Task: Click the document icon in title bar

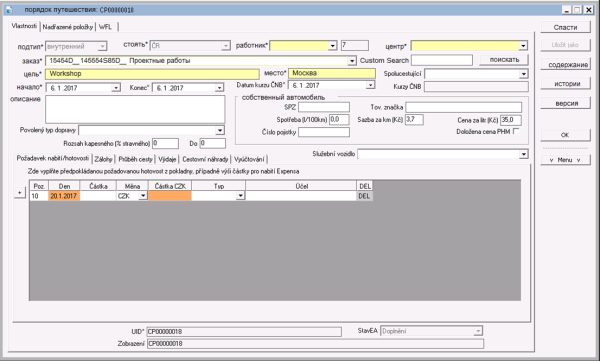Action: point(9,10)
